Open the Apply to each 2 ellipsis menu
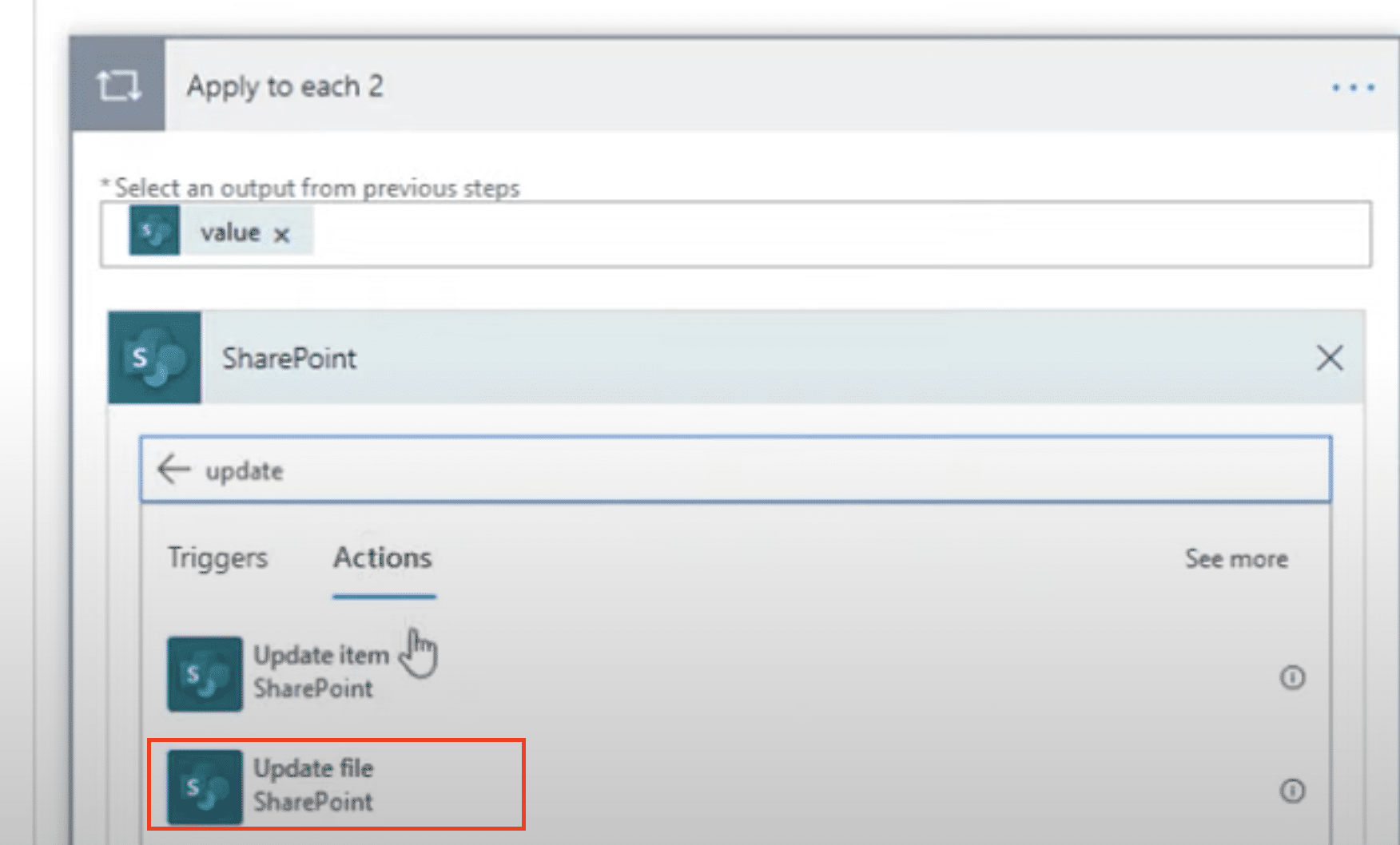 (1352, 87)
